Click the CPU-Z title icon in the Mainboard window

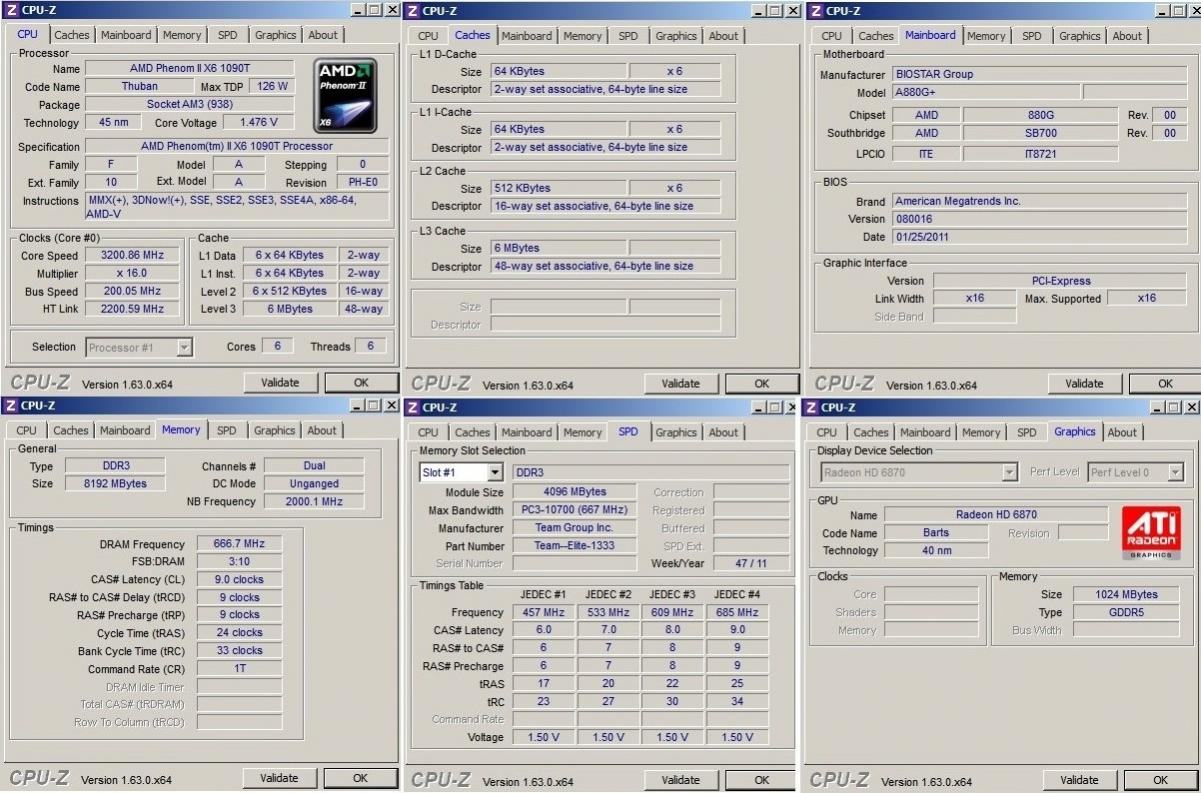tap(814, 10)
